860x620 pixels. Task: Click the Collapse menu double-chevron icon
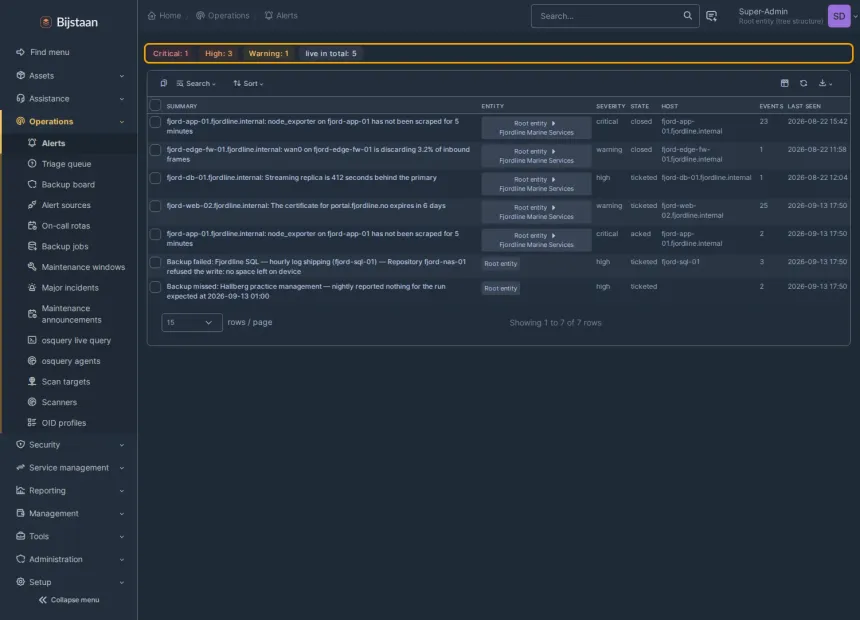tap(43, 600)
